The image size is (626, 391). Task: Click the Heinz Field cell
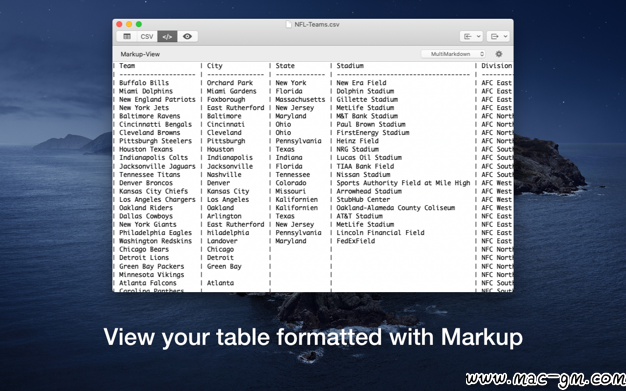coord(357,141)
